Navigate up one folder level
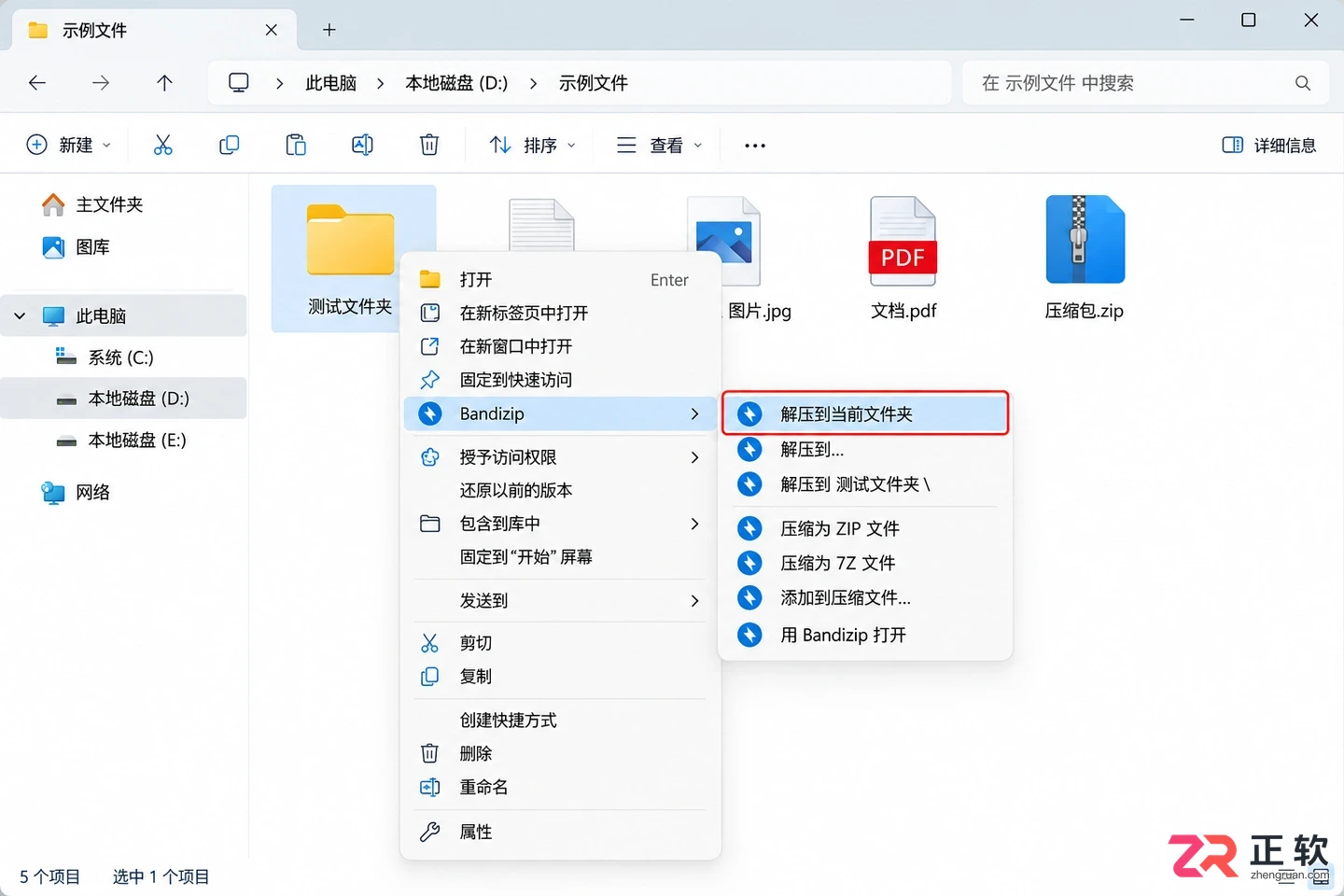The width and height of the screenshot is (1344, 896). click(x=164, y=83)
